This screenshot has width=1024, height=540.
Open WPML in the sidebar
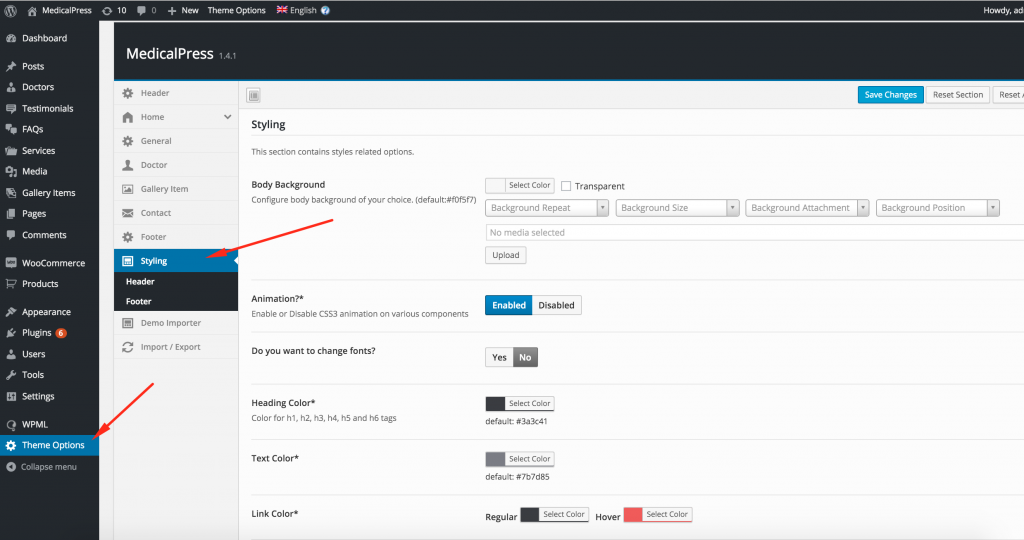point(35,424)
